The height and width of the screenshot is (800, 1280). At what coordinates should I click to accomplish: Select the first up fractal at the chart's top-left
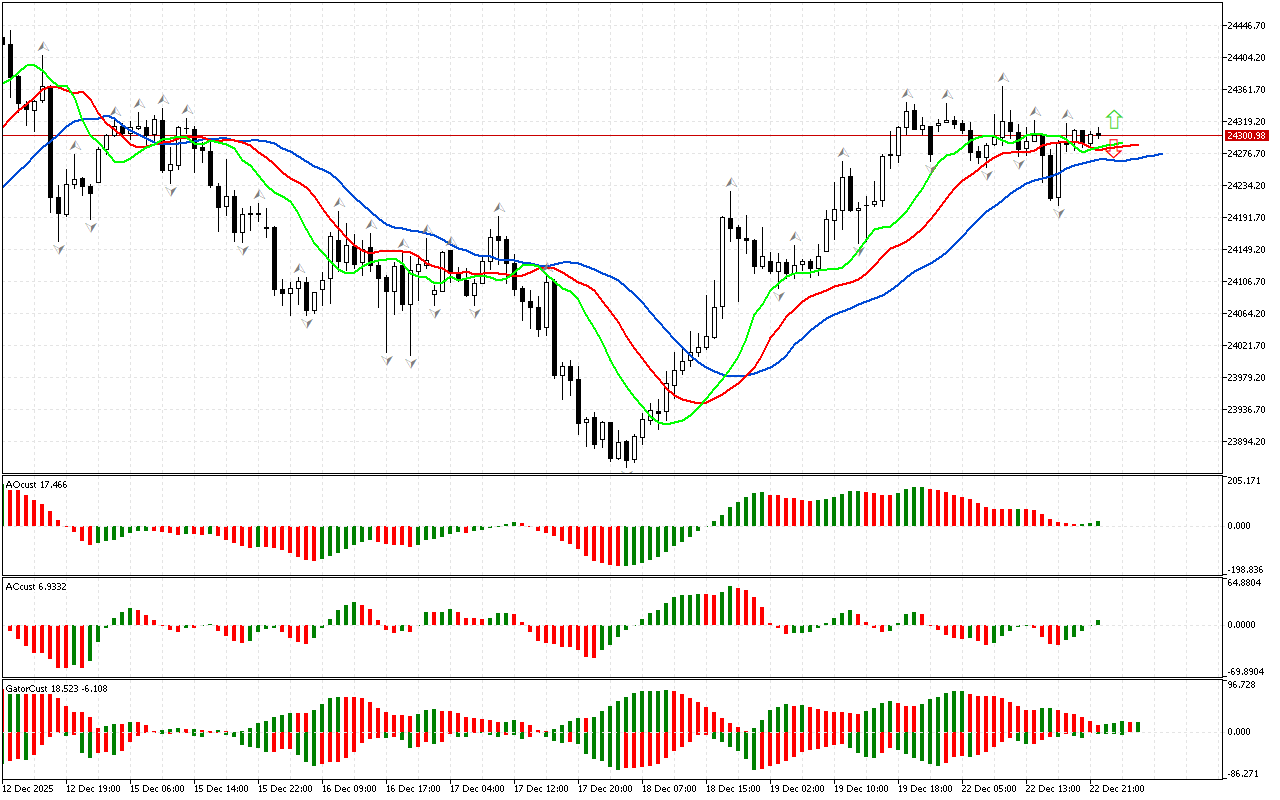coord(43,46)
